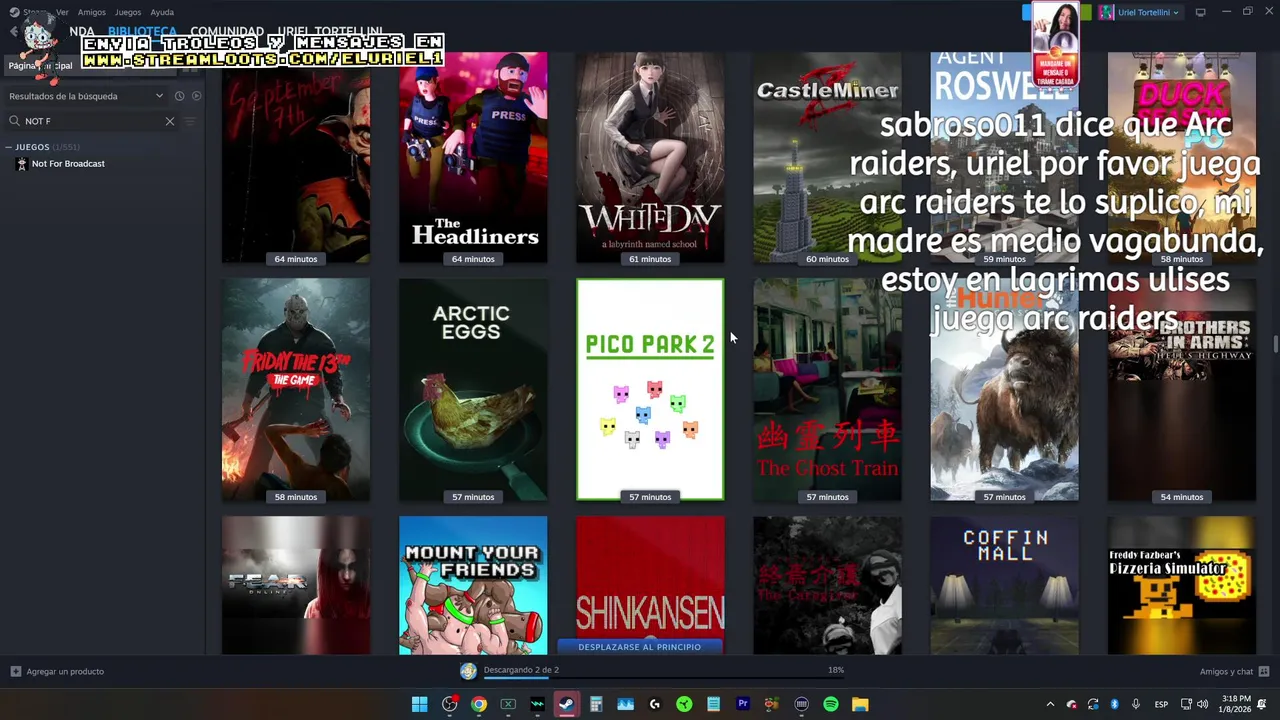1280x720 pixels.
Task: Click Descargando 2 de 2 status
Action: (521, 670)
